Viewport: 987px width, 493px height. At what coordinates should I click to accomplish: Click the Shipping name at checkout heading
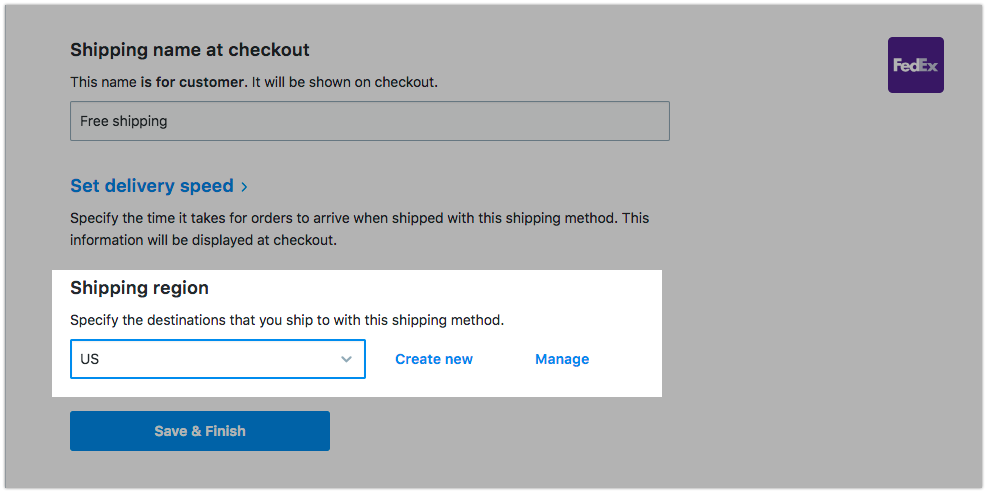(x=190, y=50)
